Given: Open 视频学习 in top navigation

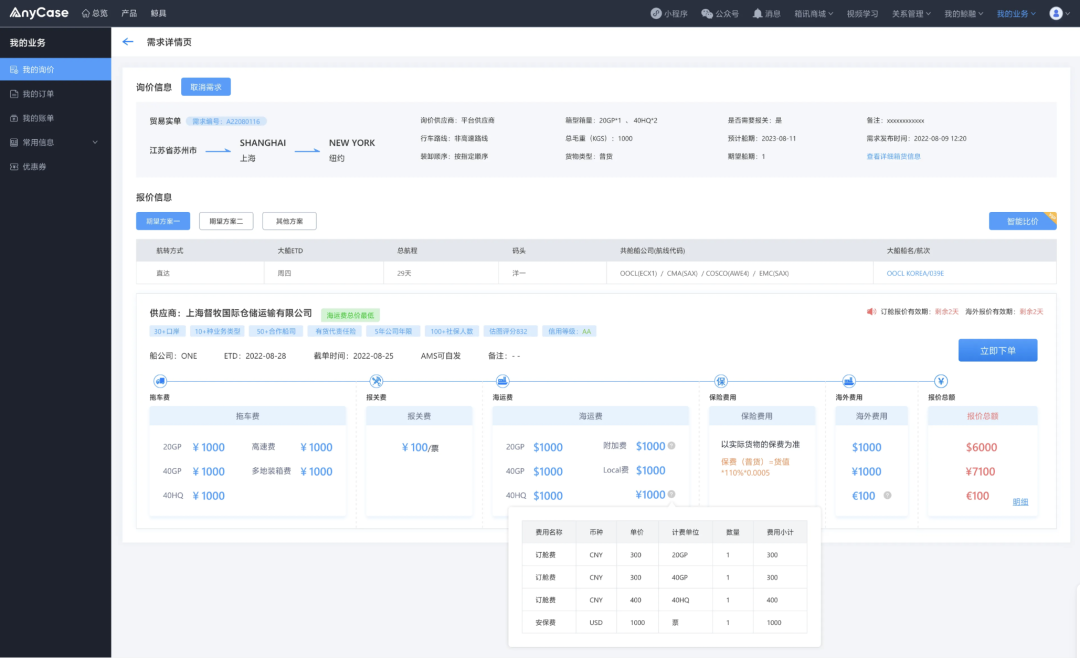Looking at the screenshot, I should click(x=862, y=13).
